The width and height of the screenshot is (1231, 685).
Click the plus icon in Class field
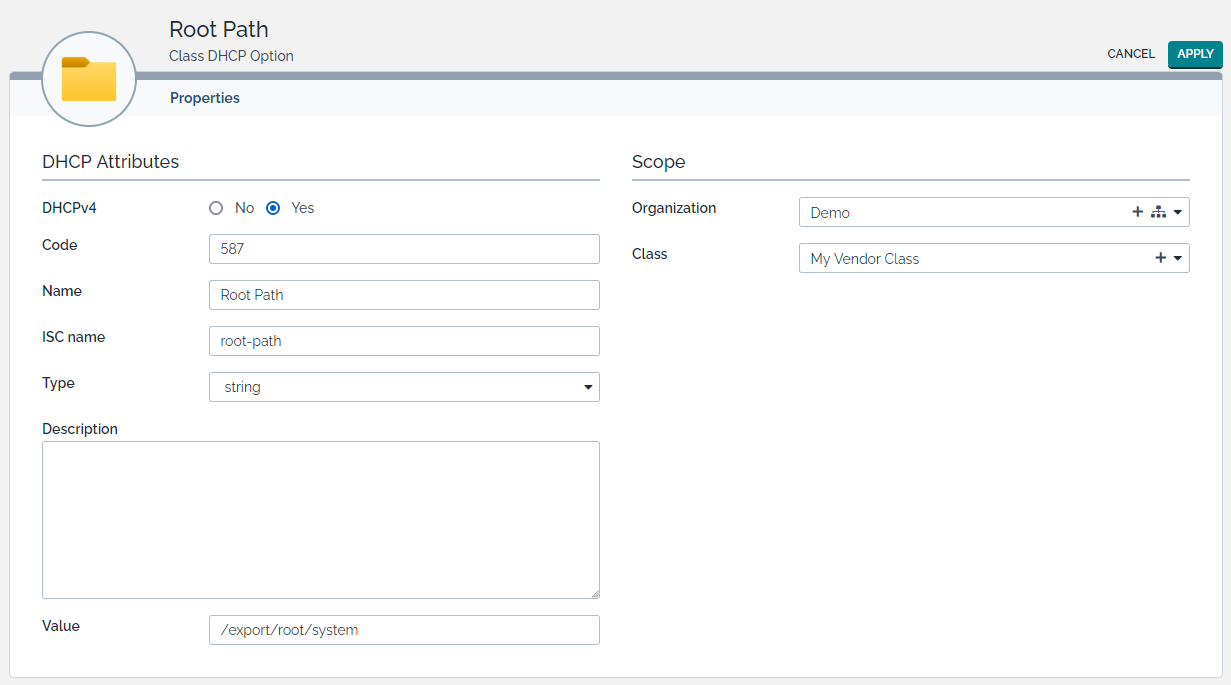coord(1160,258)
